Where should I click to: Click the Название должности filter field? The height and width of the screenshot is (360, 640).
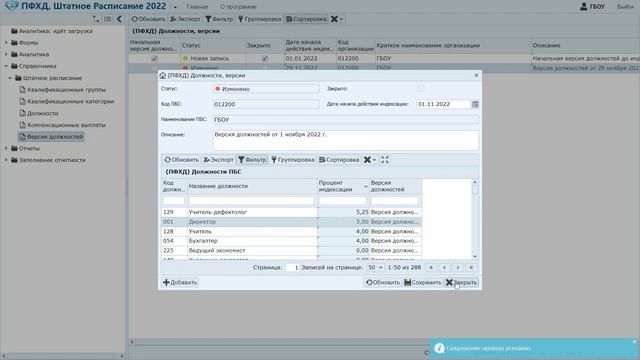coord(252,200)
